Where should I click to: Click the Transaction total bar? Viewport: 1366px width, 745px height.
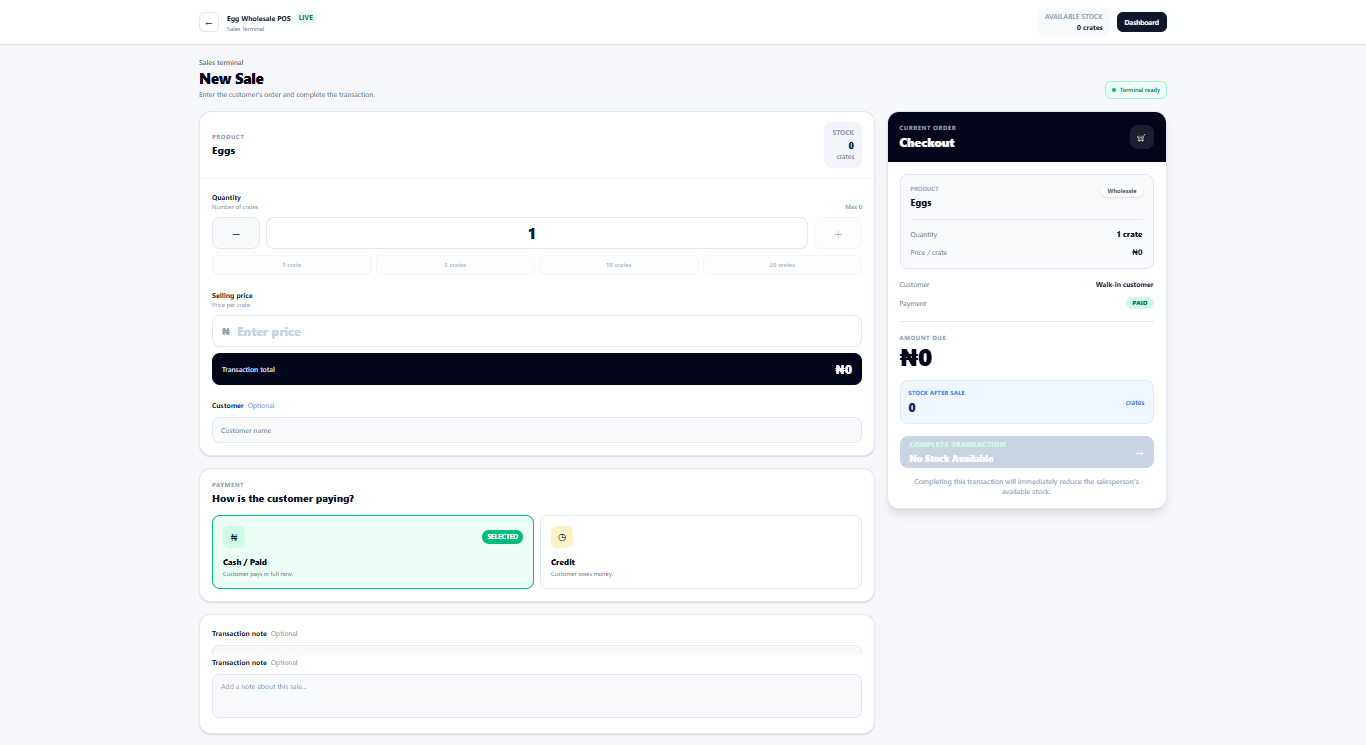[x=537, y=369]
